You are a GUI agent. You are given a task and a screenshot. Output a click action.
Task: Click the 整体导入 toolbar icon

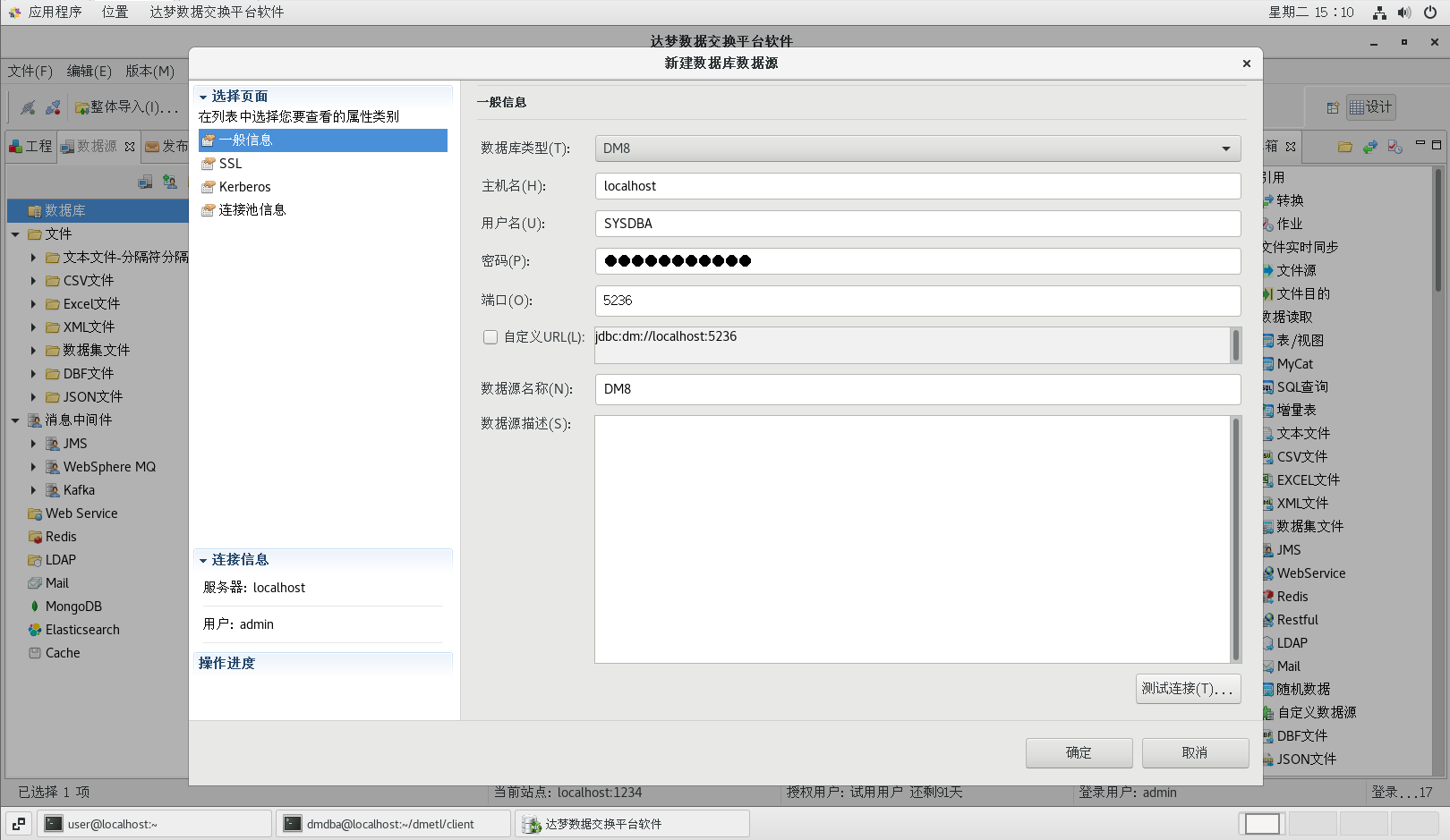point(81,107)
